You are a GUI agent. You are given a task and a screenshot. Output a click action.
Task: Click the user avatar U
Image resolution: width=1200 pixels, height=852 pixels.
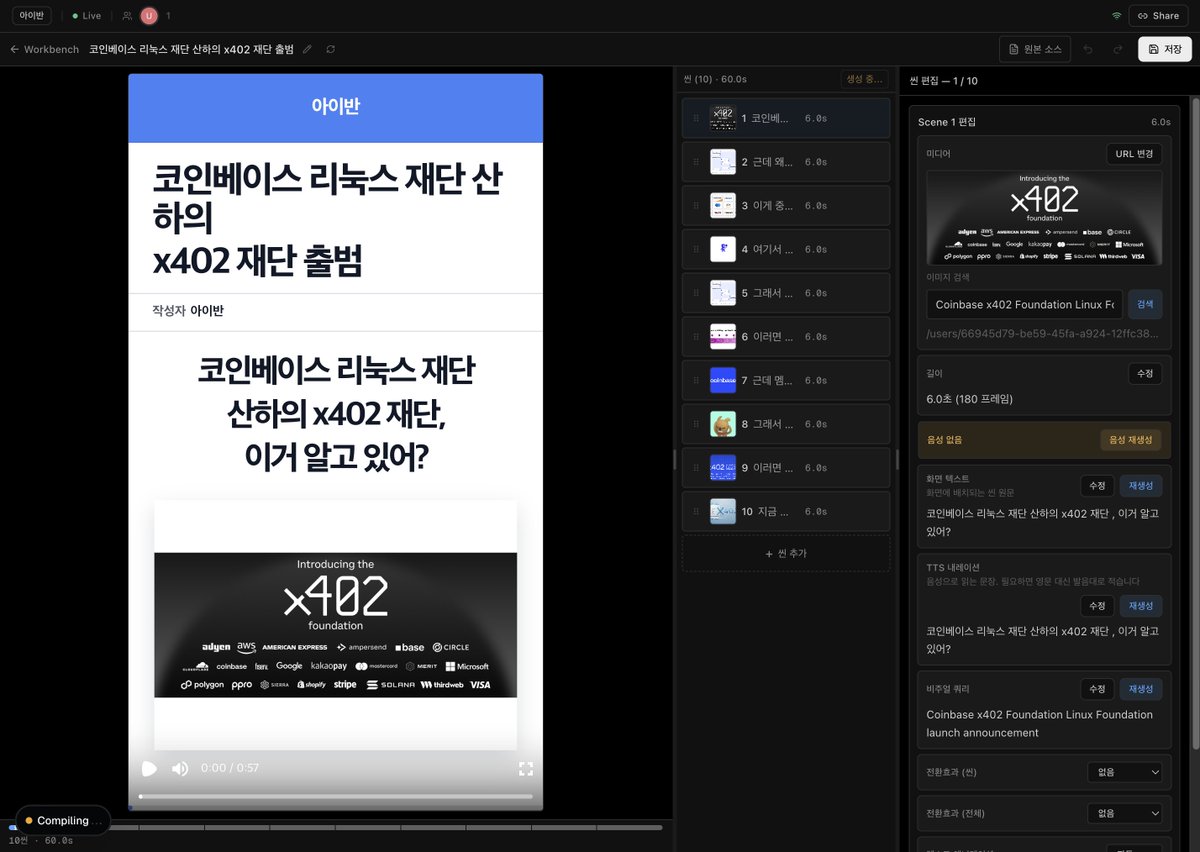(149, 16)
